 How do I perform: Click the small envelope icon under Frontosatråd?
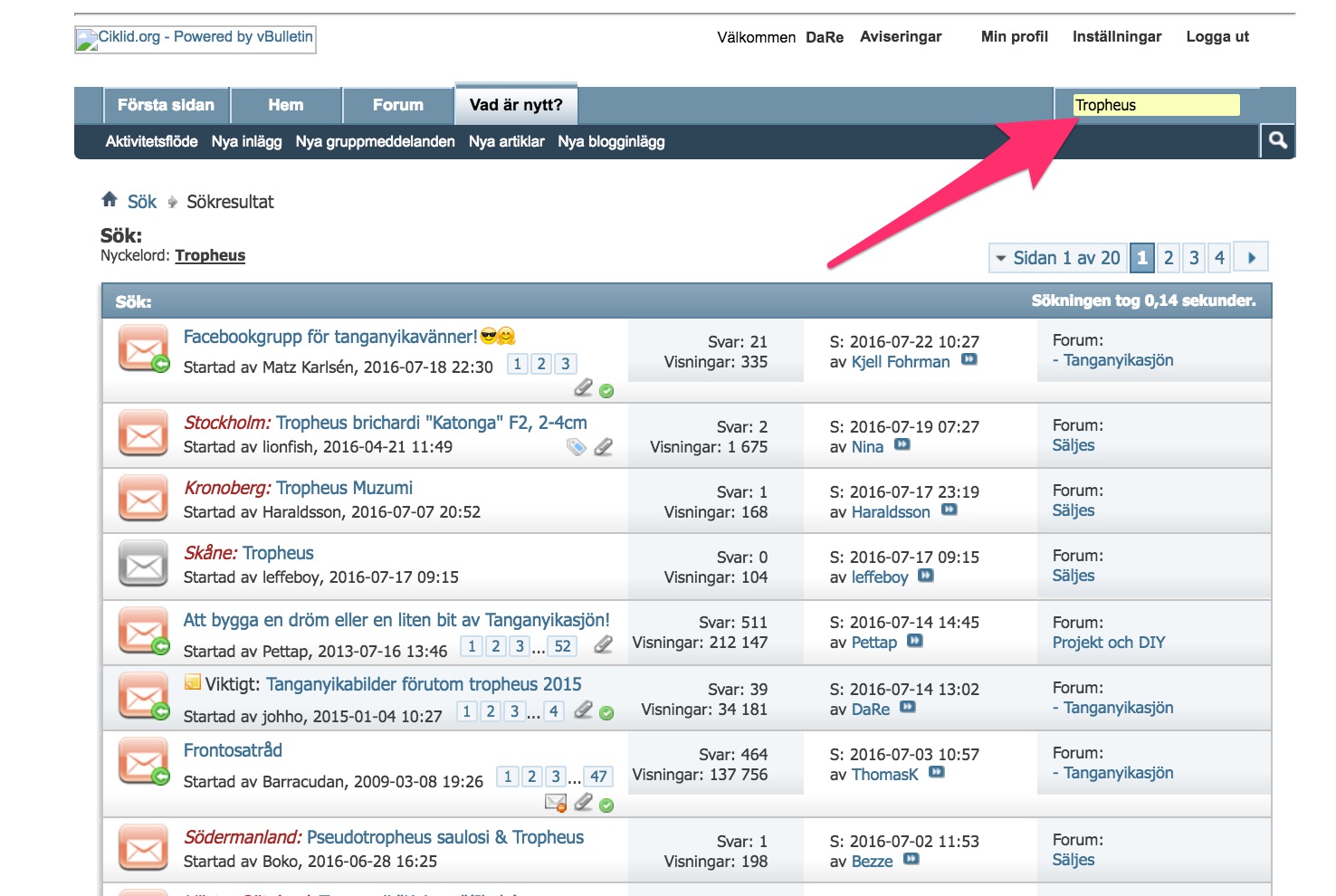(556, 803)
